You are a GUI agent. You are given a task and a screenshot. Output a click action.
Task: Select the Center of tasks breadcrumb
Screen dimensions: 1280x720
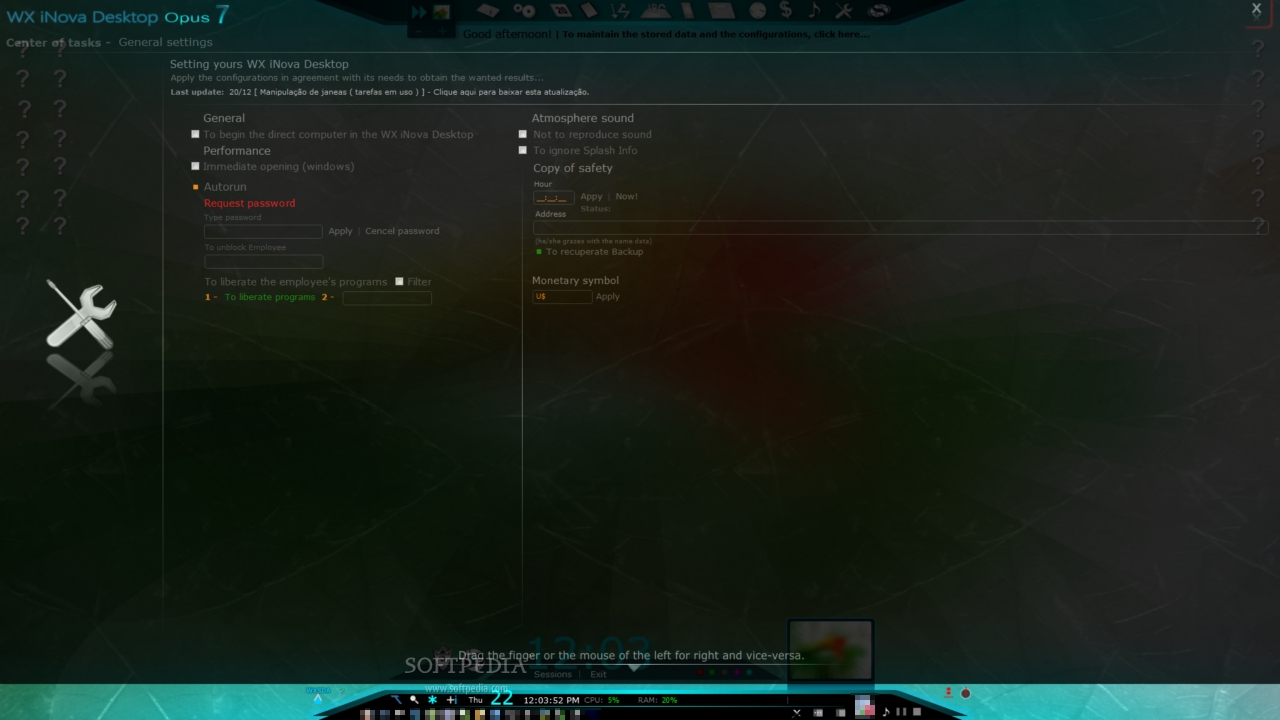pos(53,43)
